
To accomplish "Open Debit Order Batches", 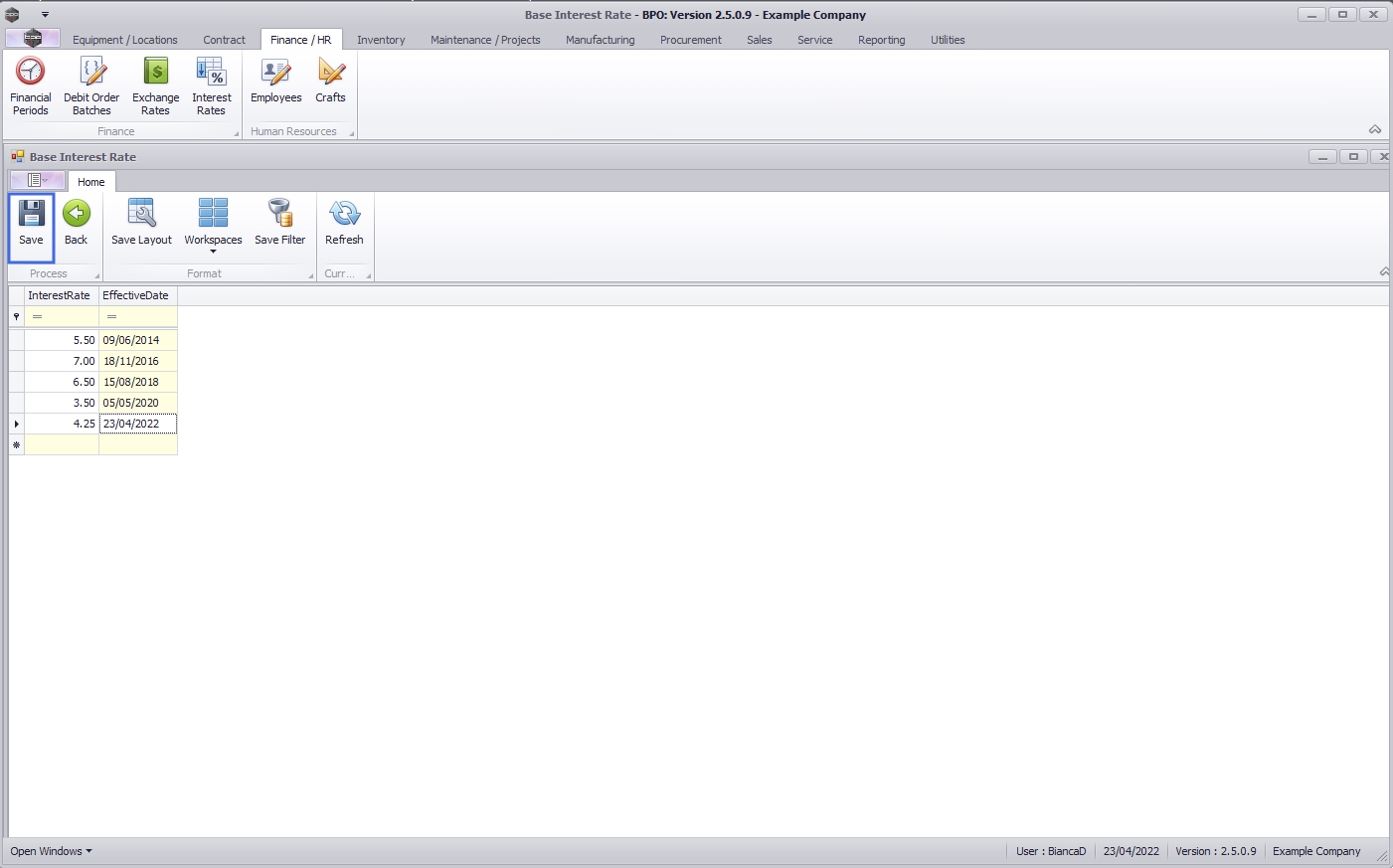I will (x=91, y=87).
